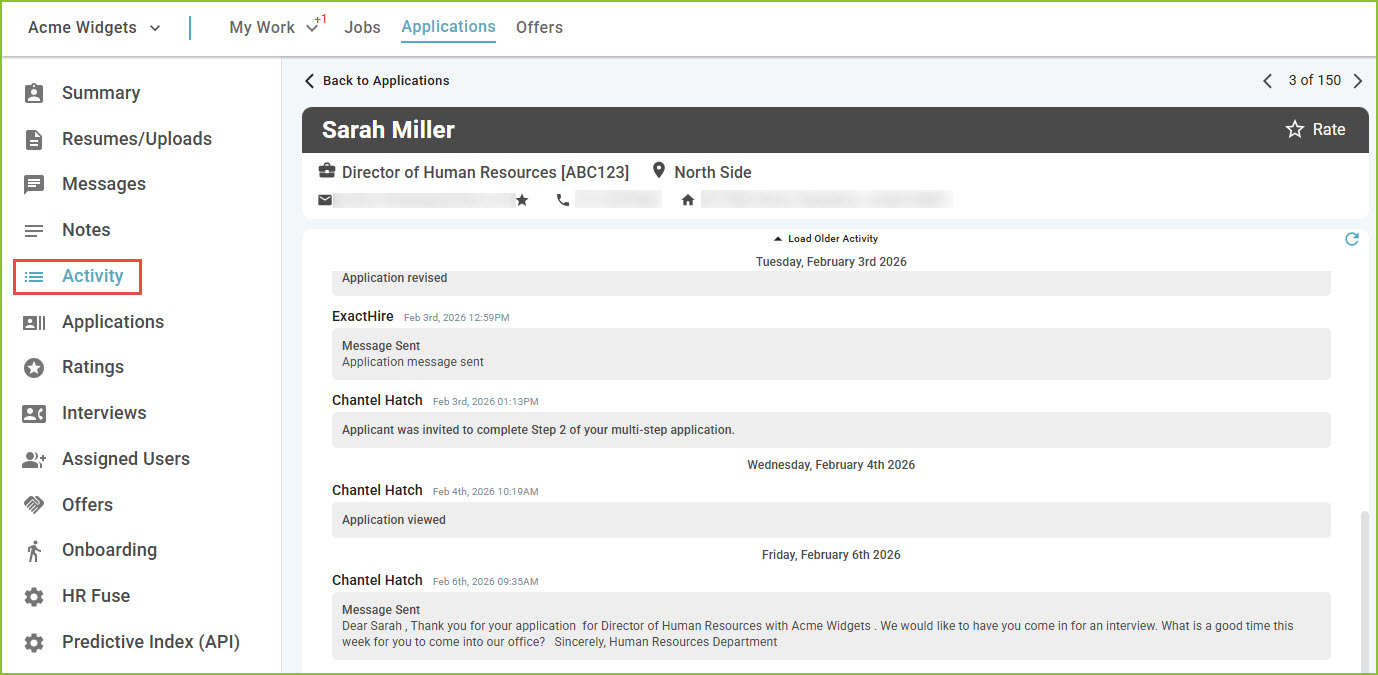The height and width of the screenshot is (675, 1378).
Task: Click the Predictive Index gear icon
Action: [34, 642]
